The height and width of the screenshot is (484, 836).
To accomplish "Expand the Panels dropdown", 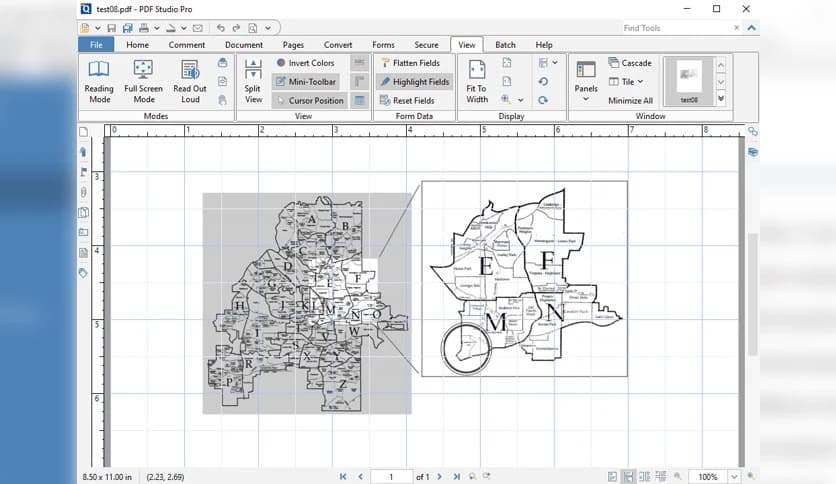I will click(x=585, y=99).
